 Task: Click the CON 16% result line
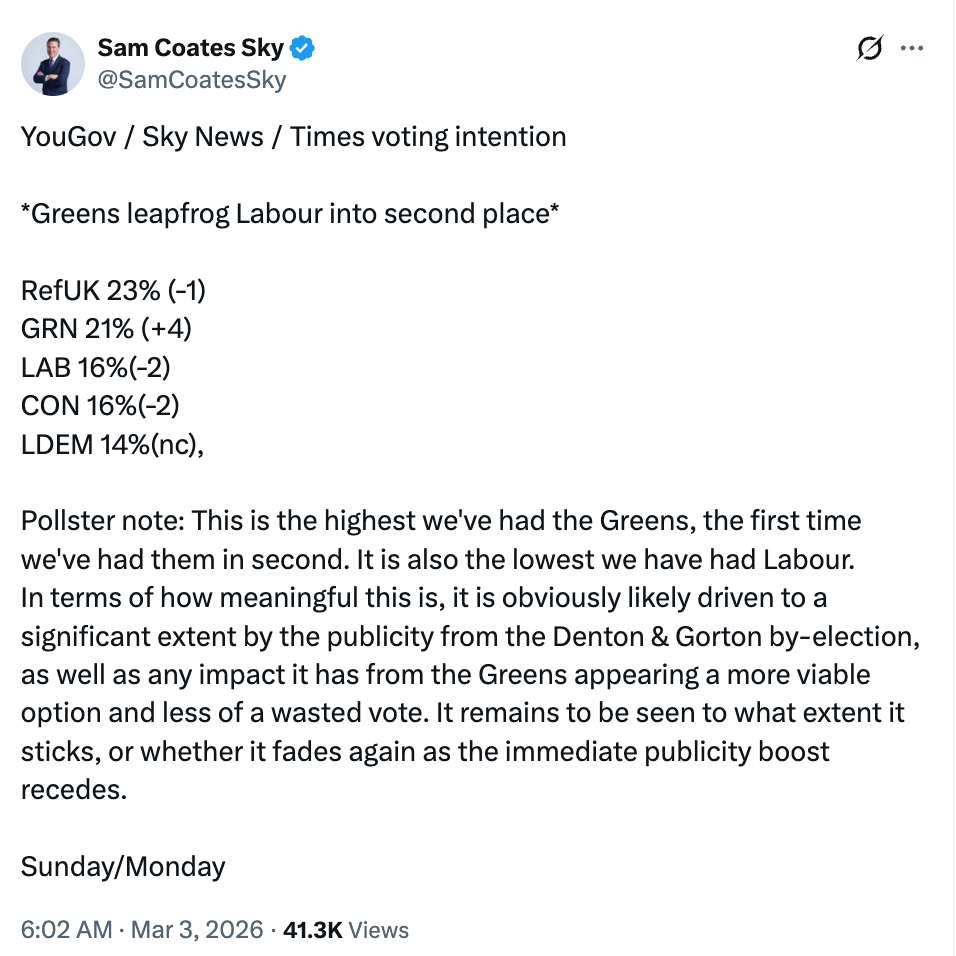click(100, 405)
